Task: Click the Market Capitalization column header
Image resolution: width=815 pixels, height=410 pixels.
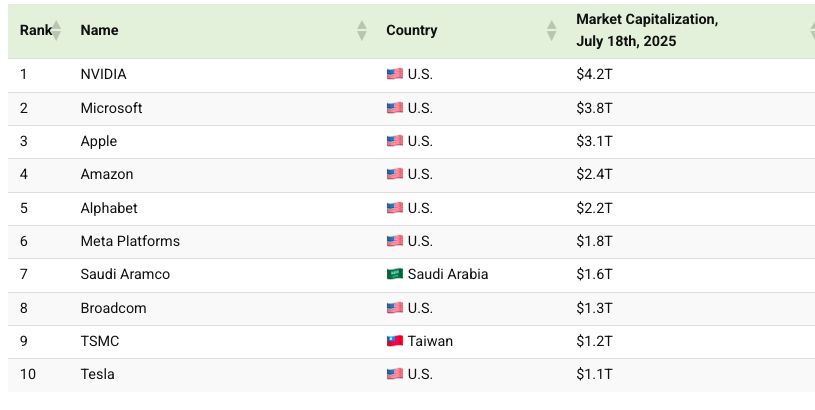Action: click(x=647, y=30)
